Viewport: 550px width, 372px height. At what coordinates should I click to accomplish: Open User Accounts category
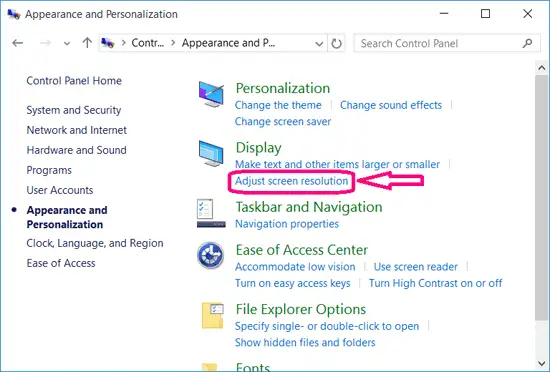click(x=60, y=190)
